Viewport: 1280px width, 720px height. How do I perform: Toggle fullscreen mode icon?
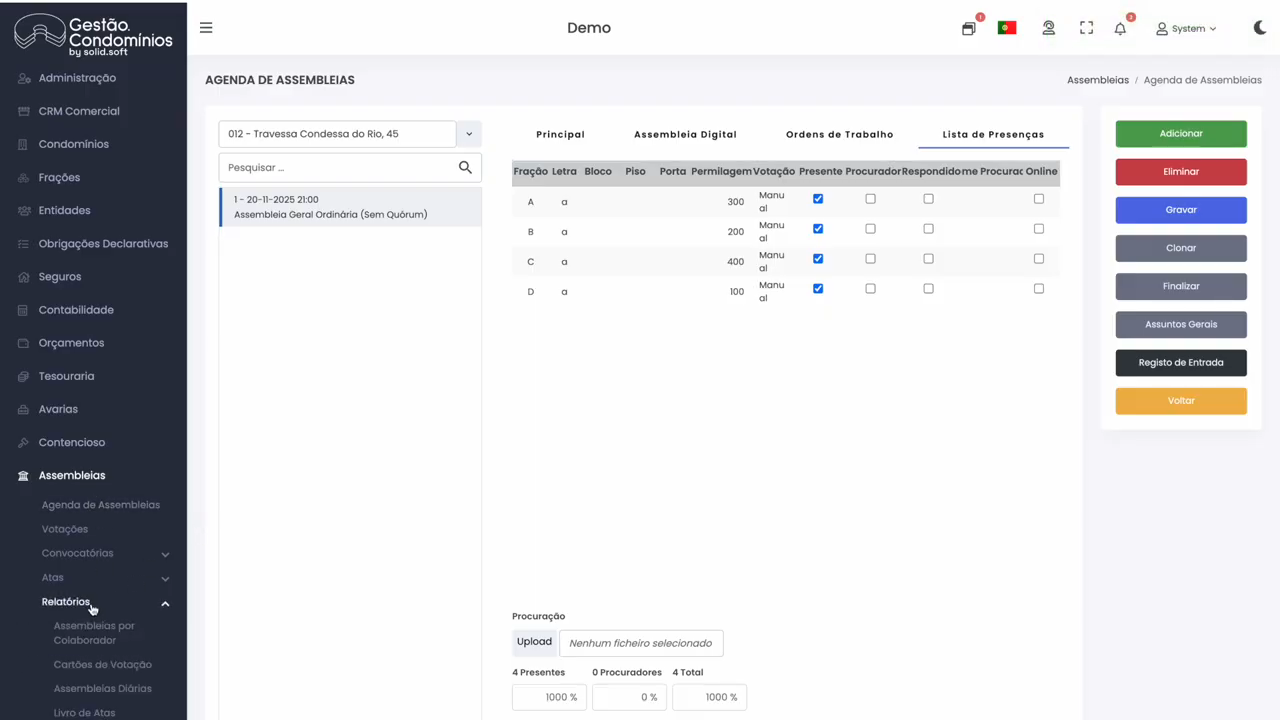[1086, 28]
